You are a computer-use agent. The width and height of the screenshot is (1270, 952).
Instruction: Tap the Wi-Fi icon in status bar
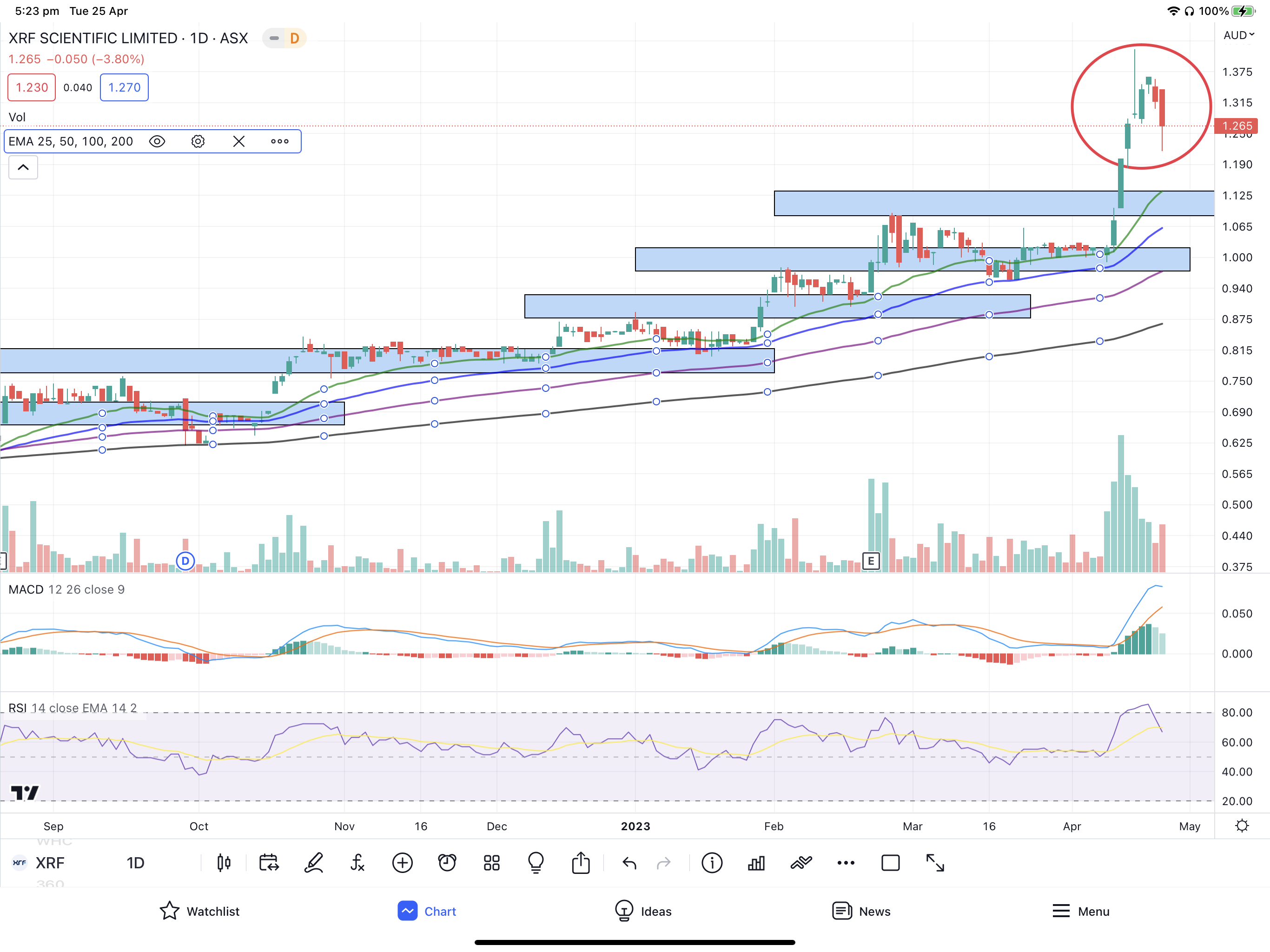[x=1174, y=11]
